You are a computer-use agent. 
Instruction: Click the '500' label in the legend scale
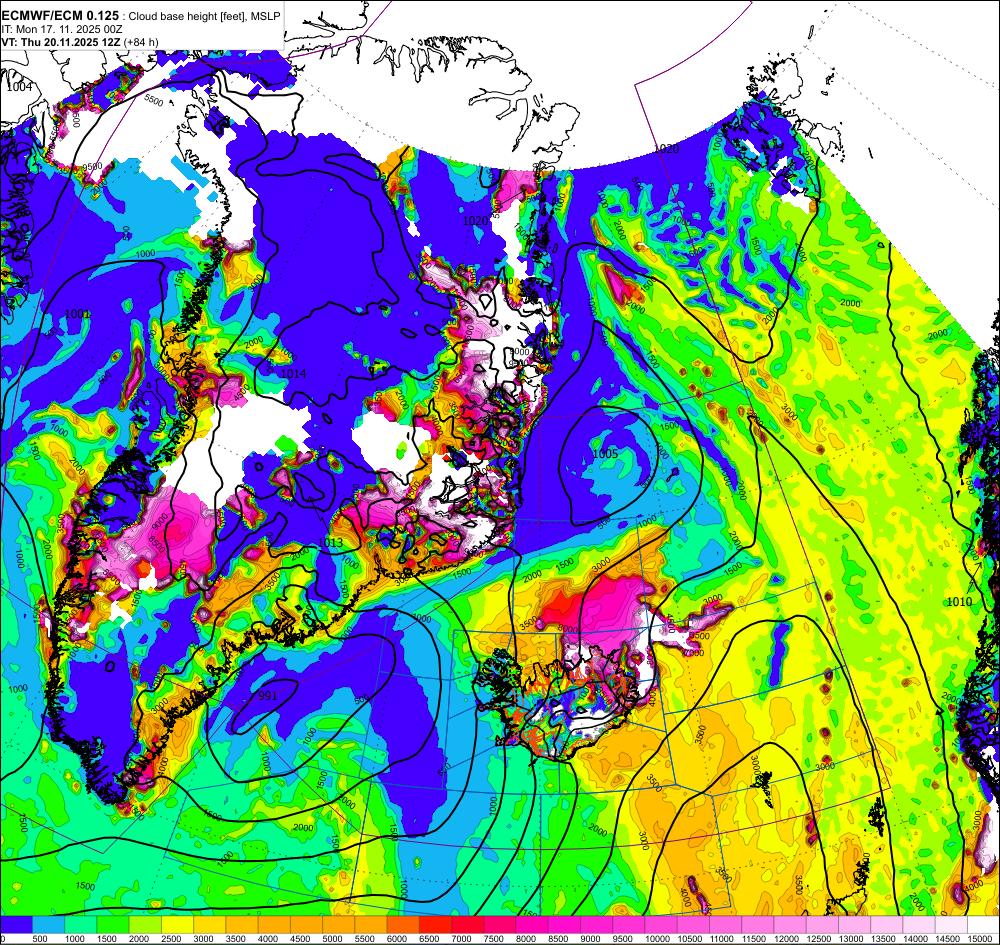40,938
